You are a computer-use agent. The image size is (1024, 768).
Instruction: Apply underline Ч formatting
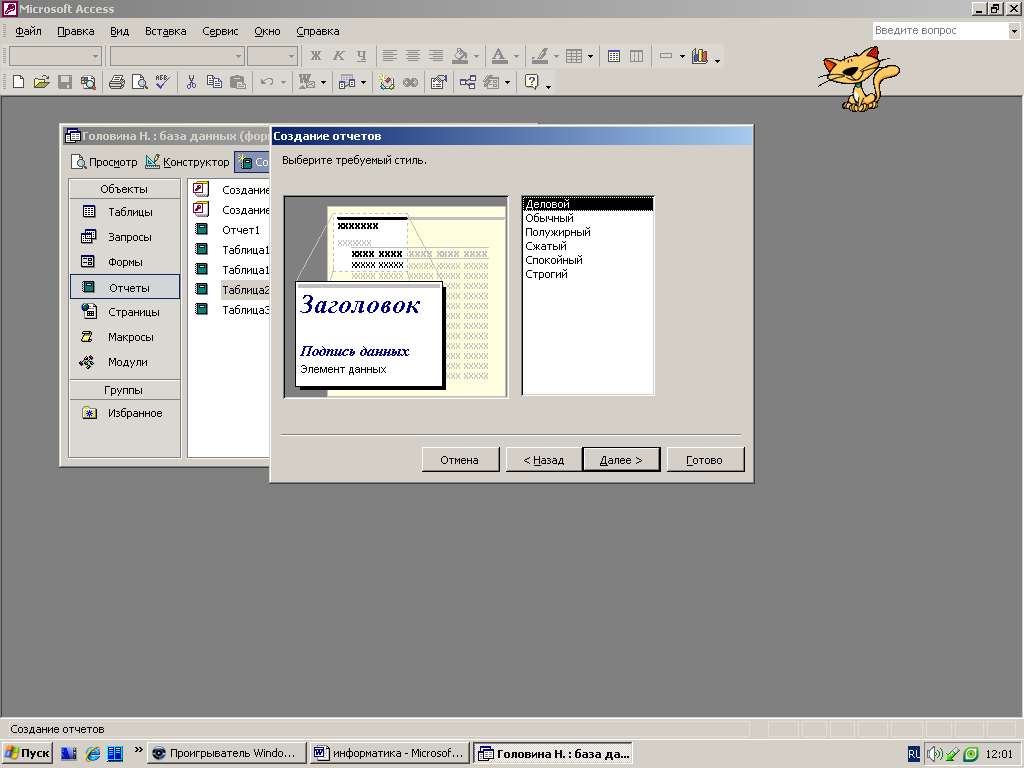click(x=361, y=56)
